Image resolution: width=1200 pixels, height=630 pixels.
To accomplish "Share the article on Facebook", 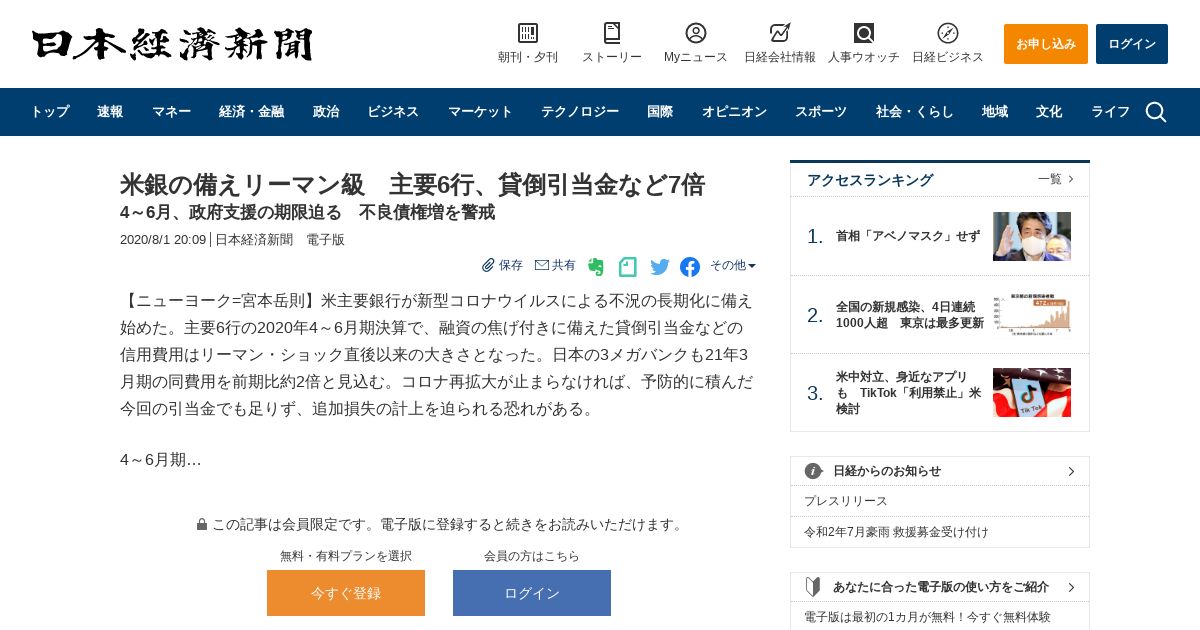I will 690,267.
